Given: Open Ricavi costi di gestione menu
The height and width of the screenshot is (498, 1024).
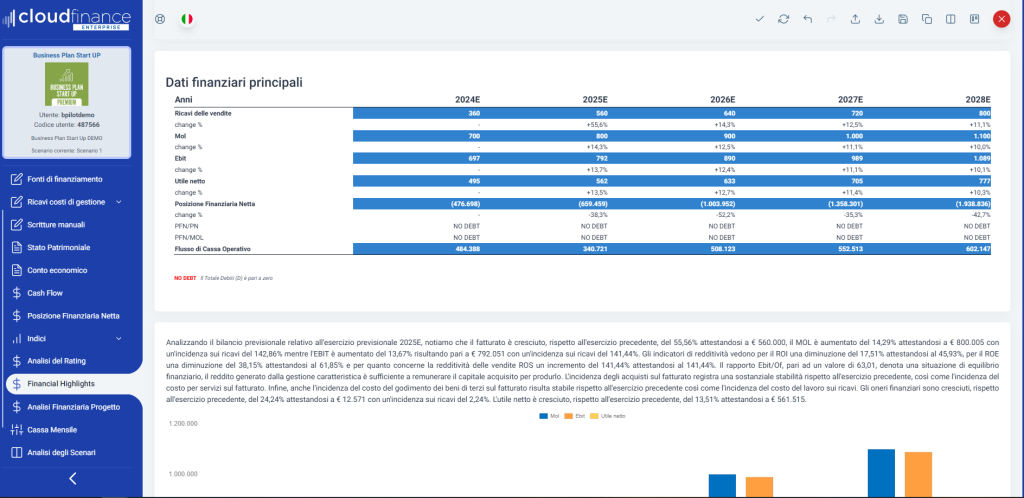Looking at the screenshot, I should (x=66, y=202).
